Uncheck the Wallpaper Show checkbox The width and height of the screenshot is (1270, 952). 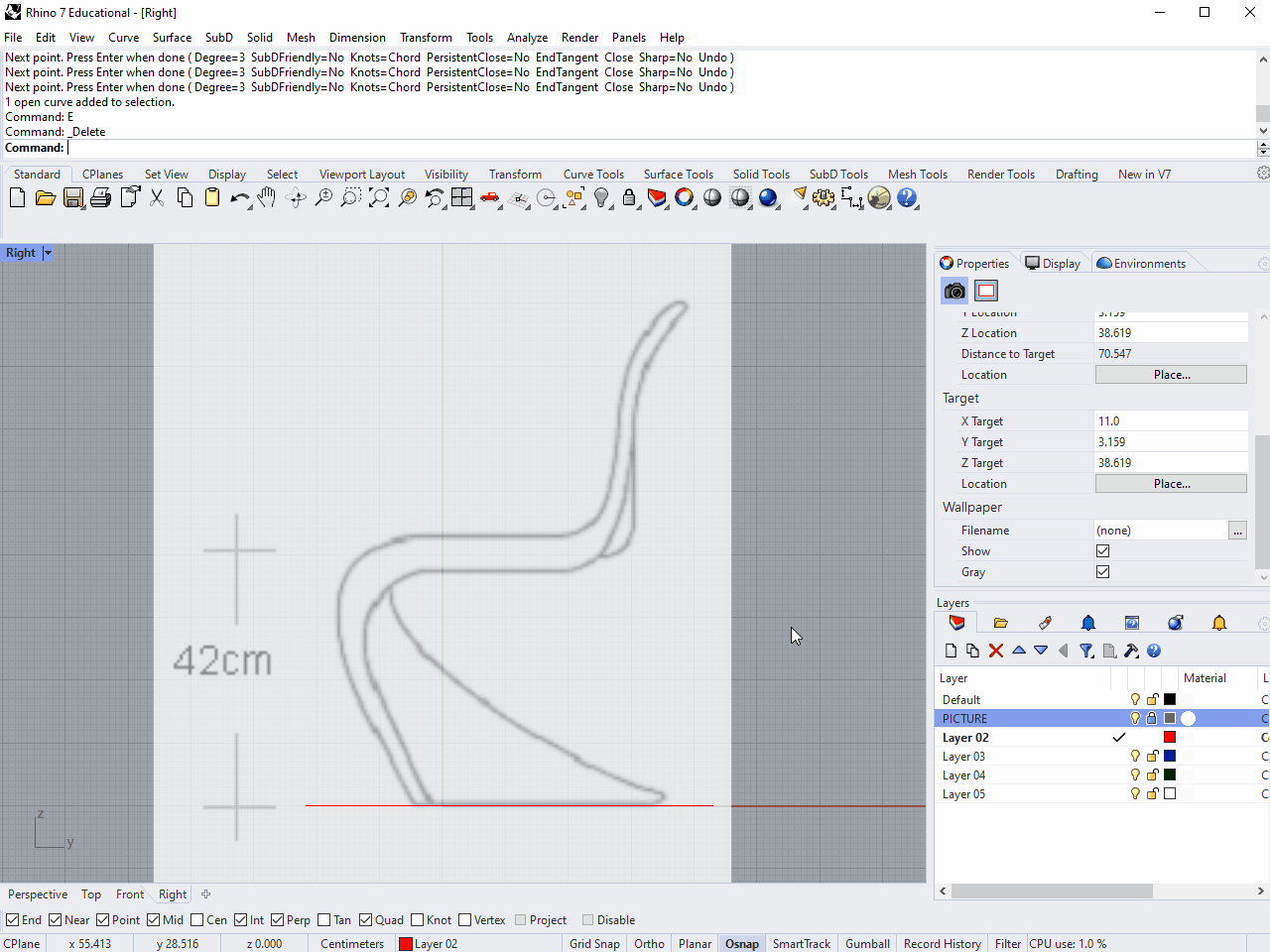[1102, 551]
